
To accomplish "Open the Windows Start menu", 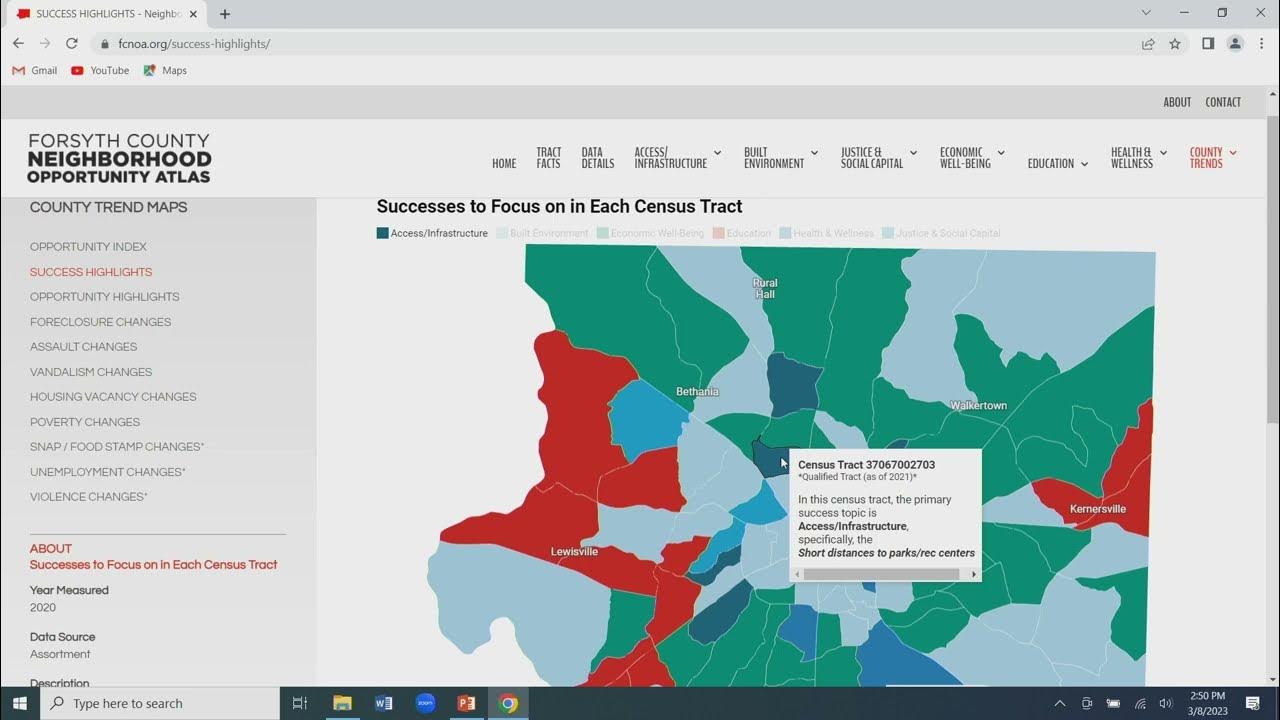I will tap(20, 703).
